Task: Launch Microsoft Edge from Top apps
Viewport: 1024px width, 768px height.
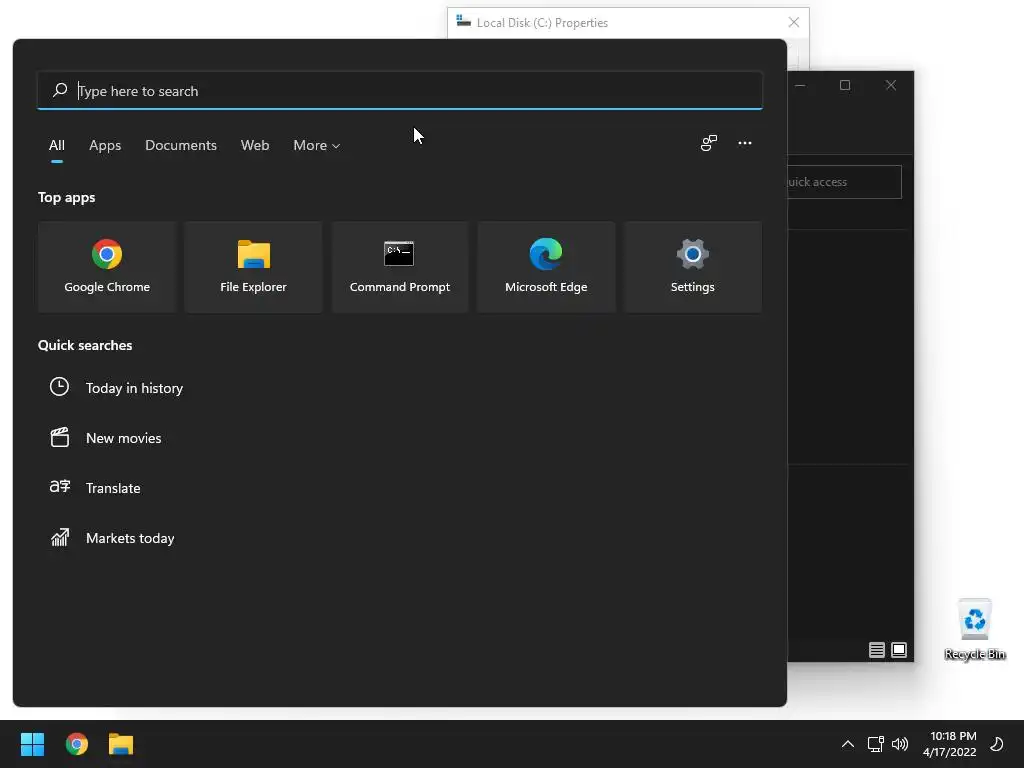Action: coord(546,266)
